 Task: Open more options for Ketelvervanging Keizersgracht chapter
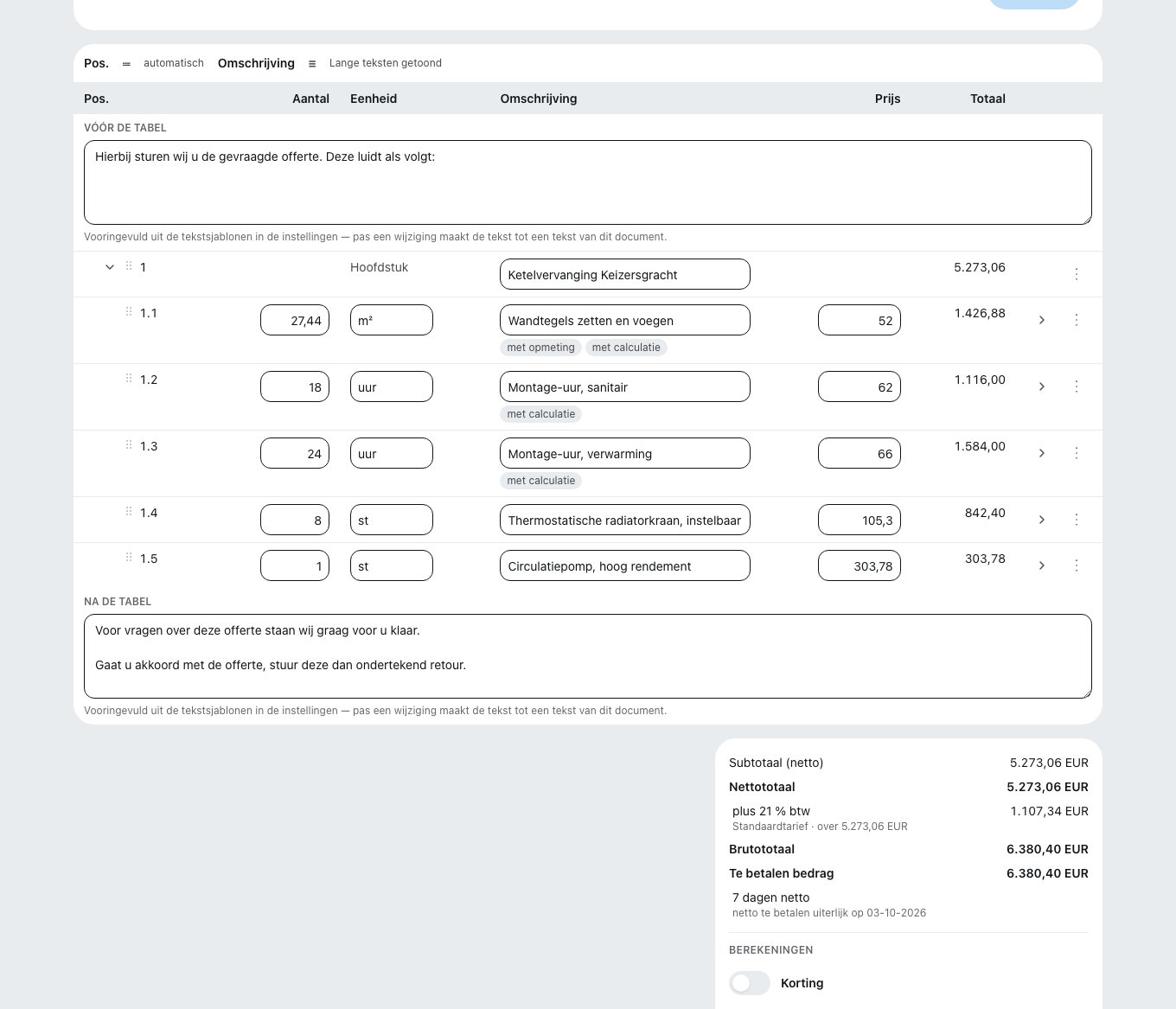(x=1077, y=274)
